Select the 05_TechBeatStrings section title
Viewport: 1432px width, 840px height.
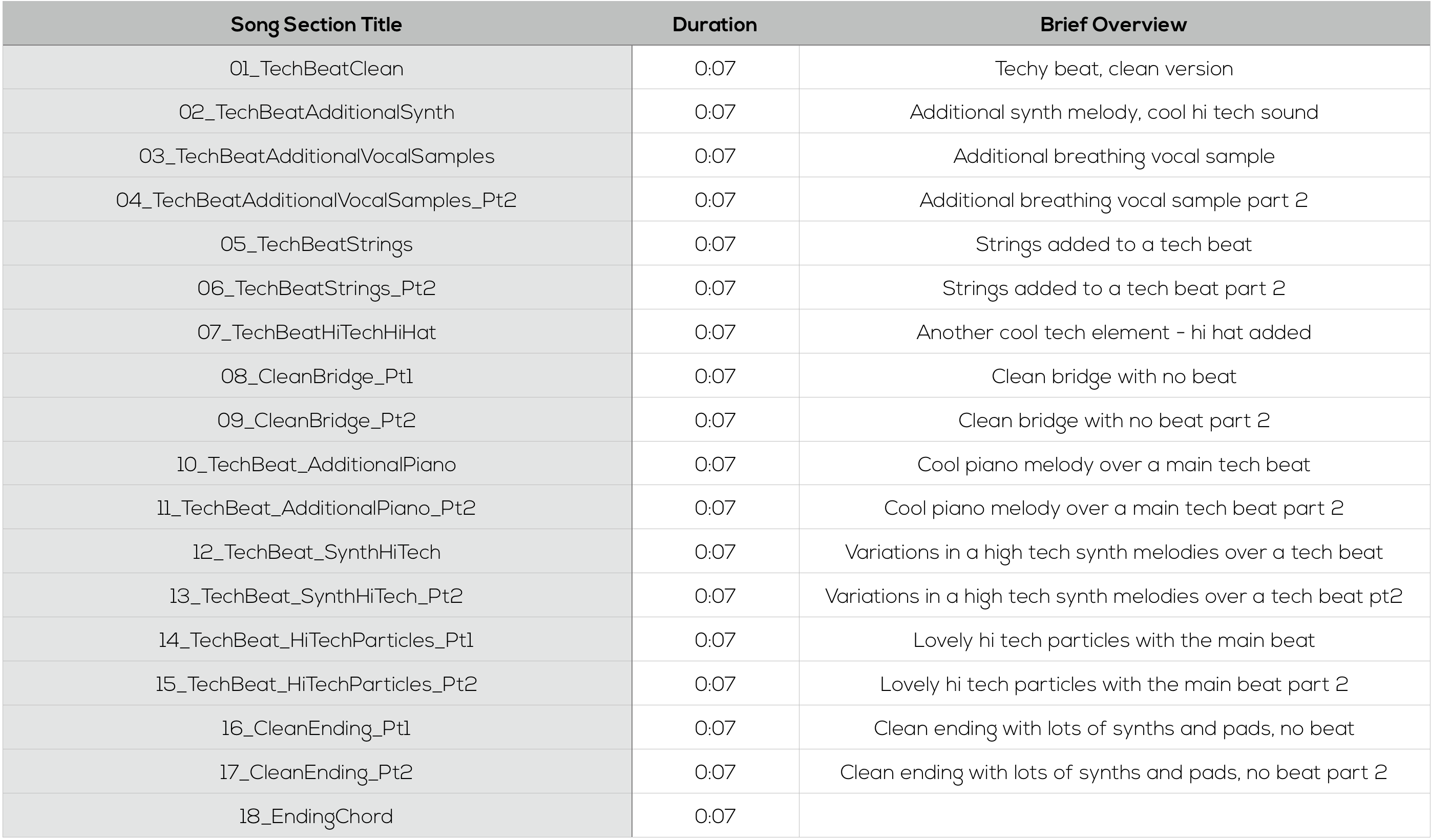(x=317, y=244)
